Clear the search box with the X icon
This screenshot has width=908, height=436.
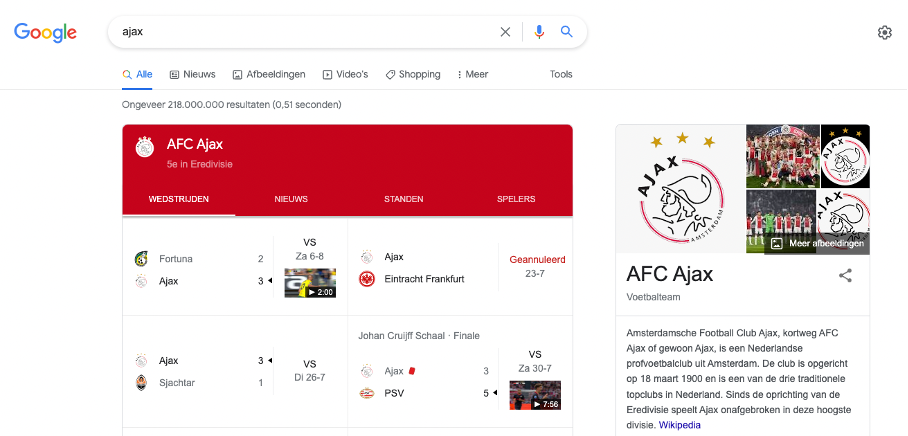(x=505, y=32)
